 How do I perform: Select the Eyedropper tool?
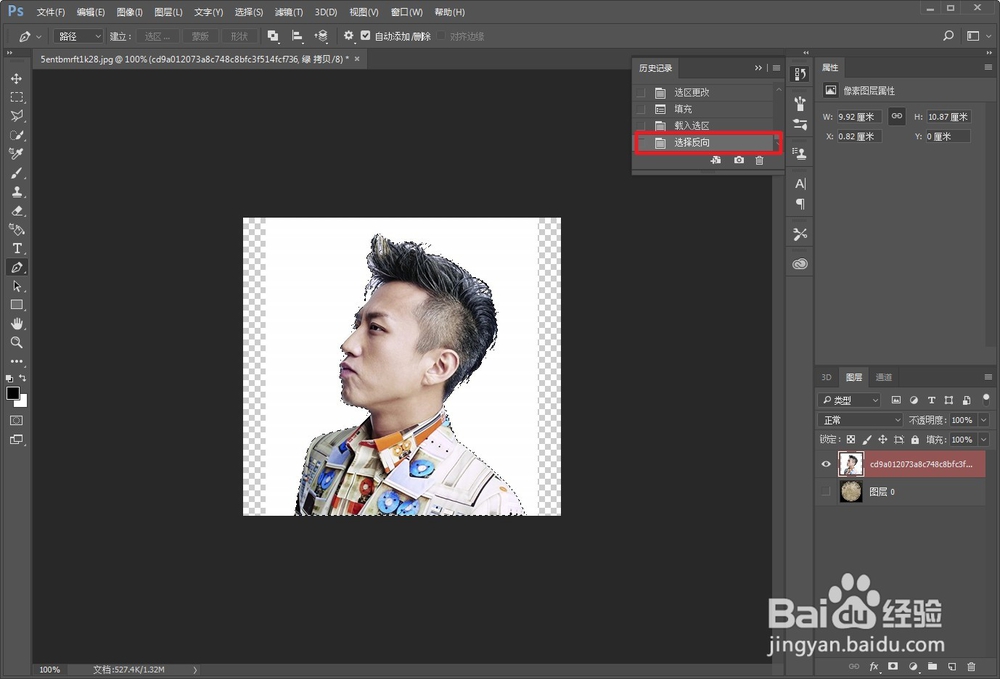[17, 154]
